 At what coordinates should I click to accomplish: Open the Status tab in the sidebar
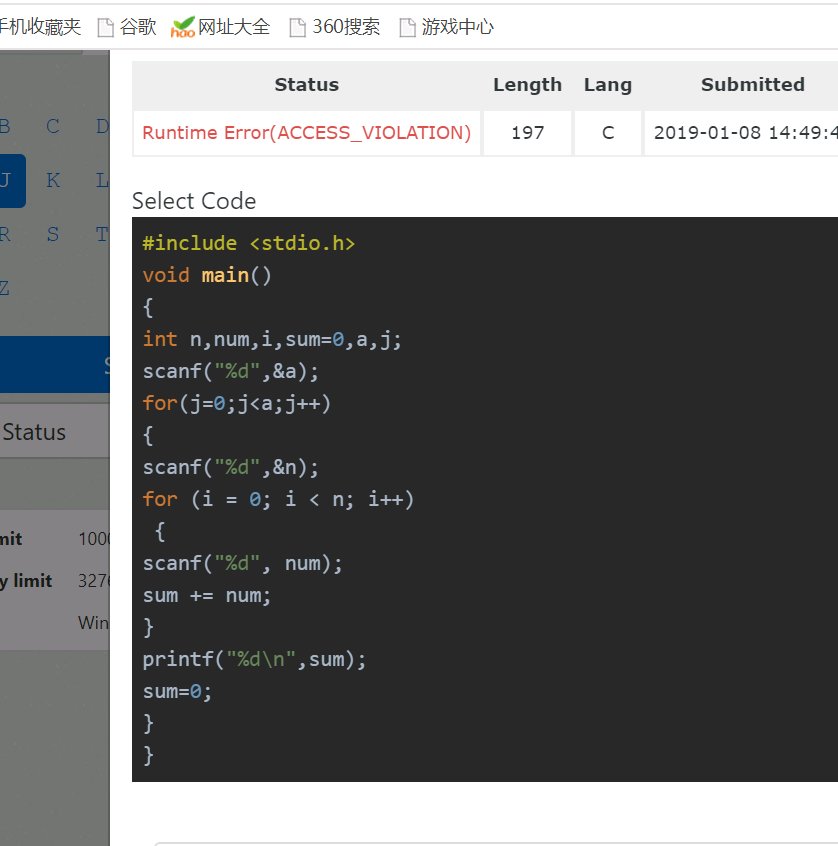coord(34,432)
